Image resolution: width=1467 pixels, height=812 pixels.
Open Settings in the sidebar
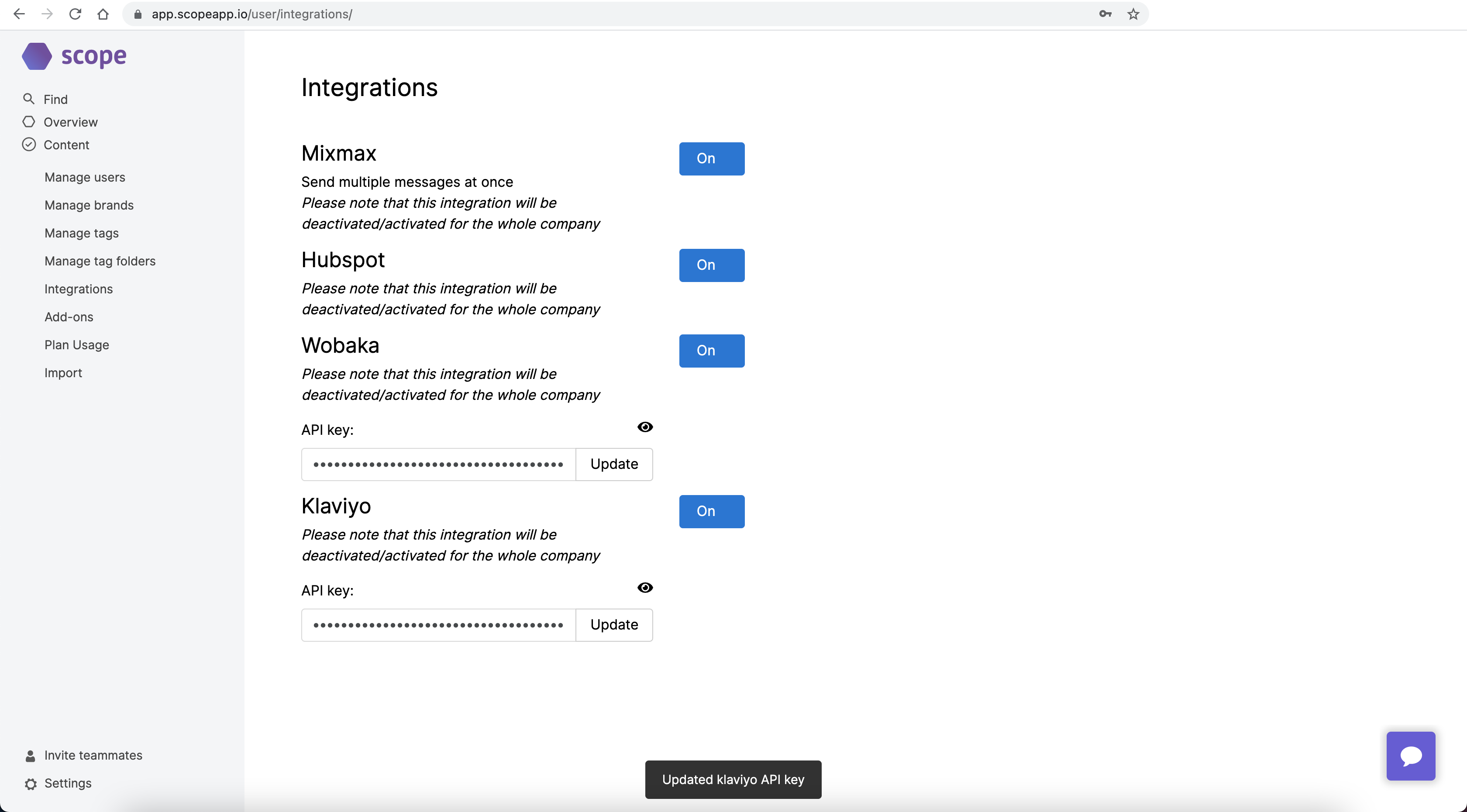(x=68, y=783)
